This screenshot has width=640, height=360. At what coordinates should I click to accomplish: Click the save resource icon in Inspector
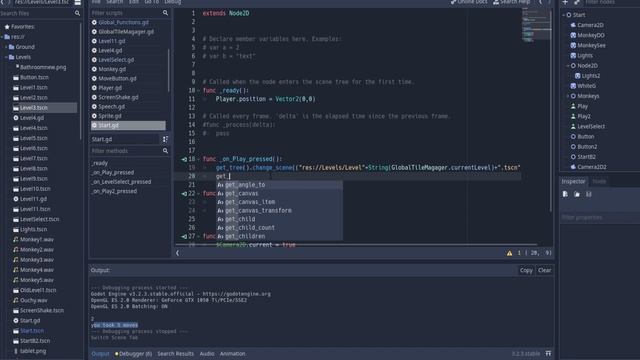(589, 194)
